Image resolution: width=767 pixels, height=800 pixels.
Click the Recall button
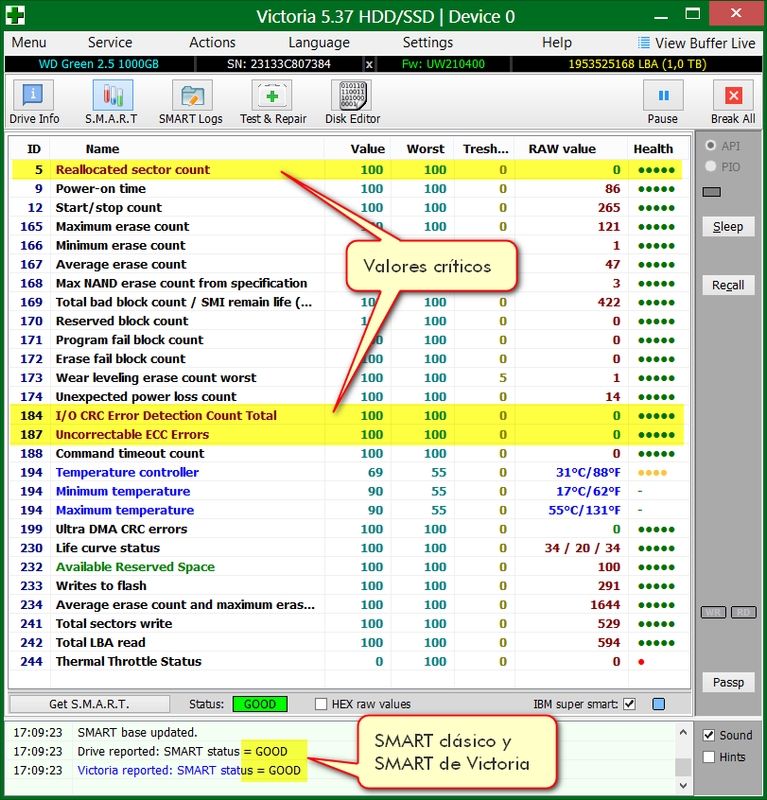(728, 285)
